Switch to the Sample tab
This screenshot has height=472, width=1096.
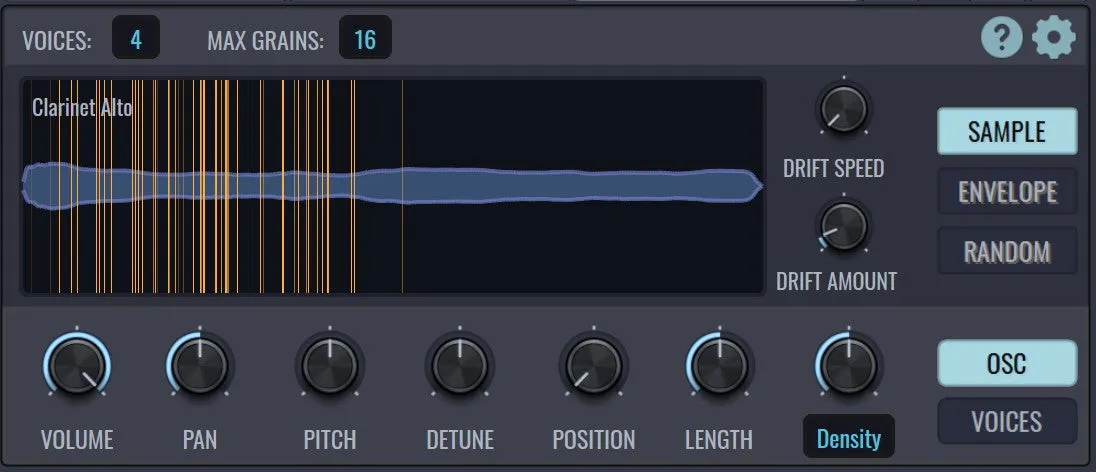coord(1007,131)
